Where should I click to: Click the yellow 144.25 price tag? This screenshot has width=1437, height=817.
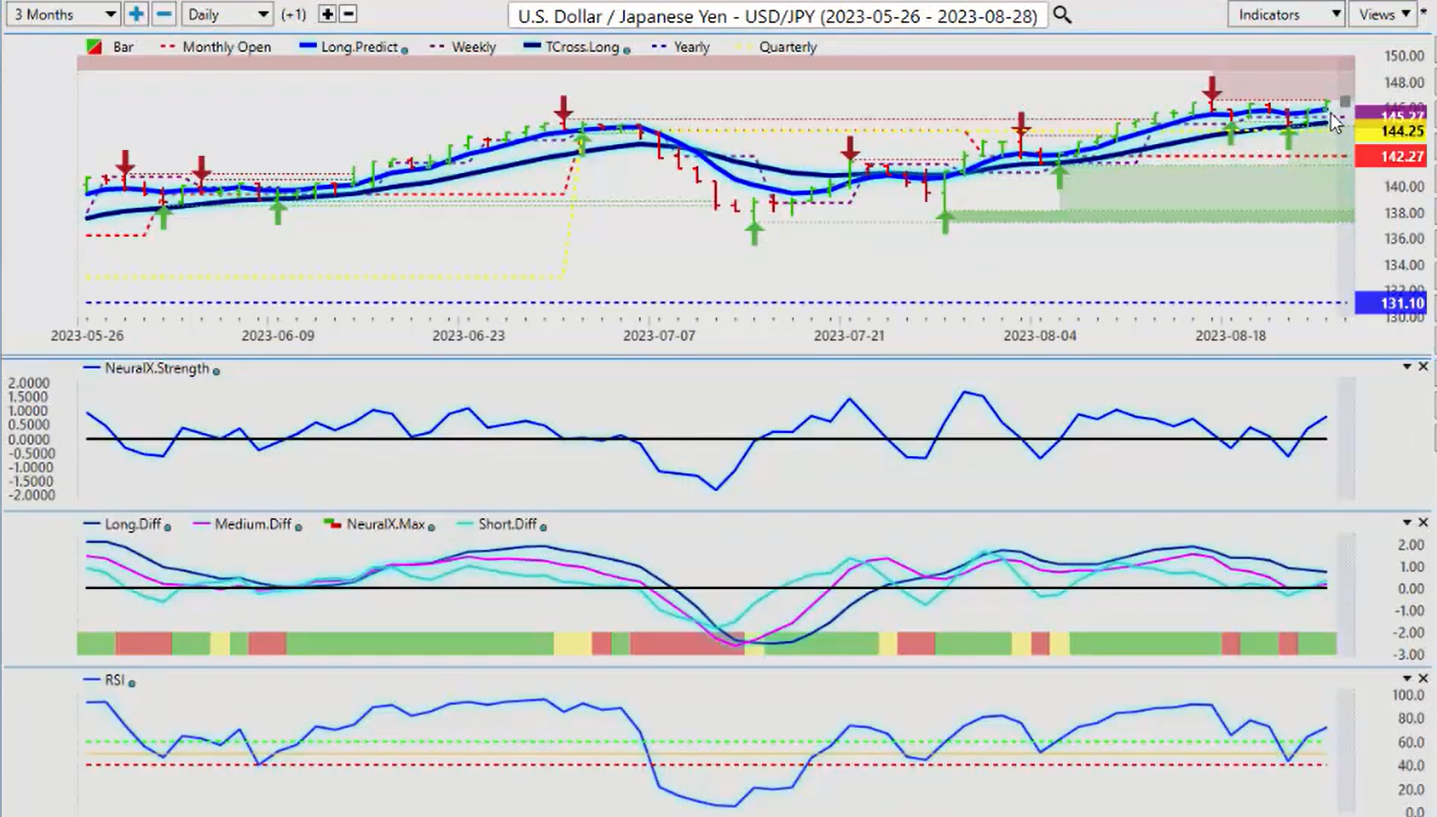click(1390, 131)
